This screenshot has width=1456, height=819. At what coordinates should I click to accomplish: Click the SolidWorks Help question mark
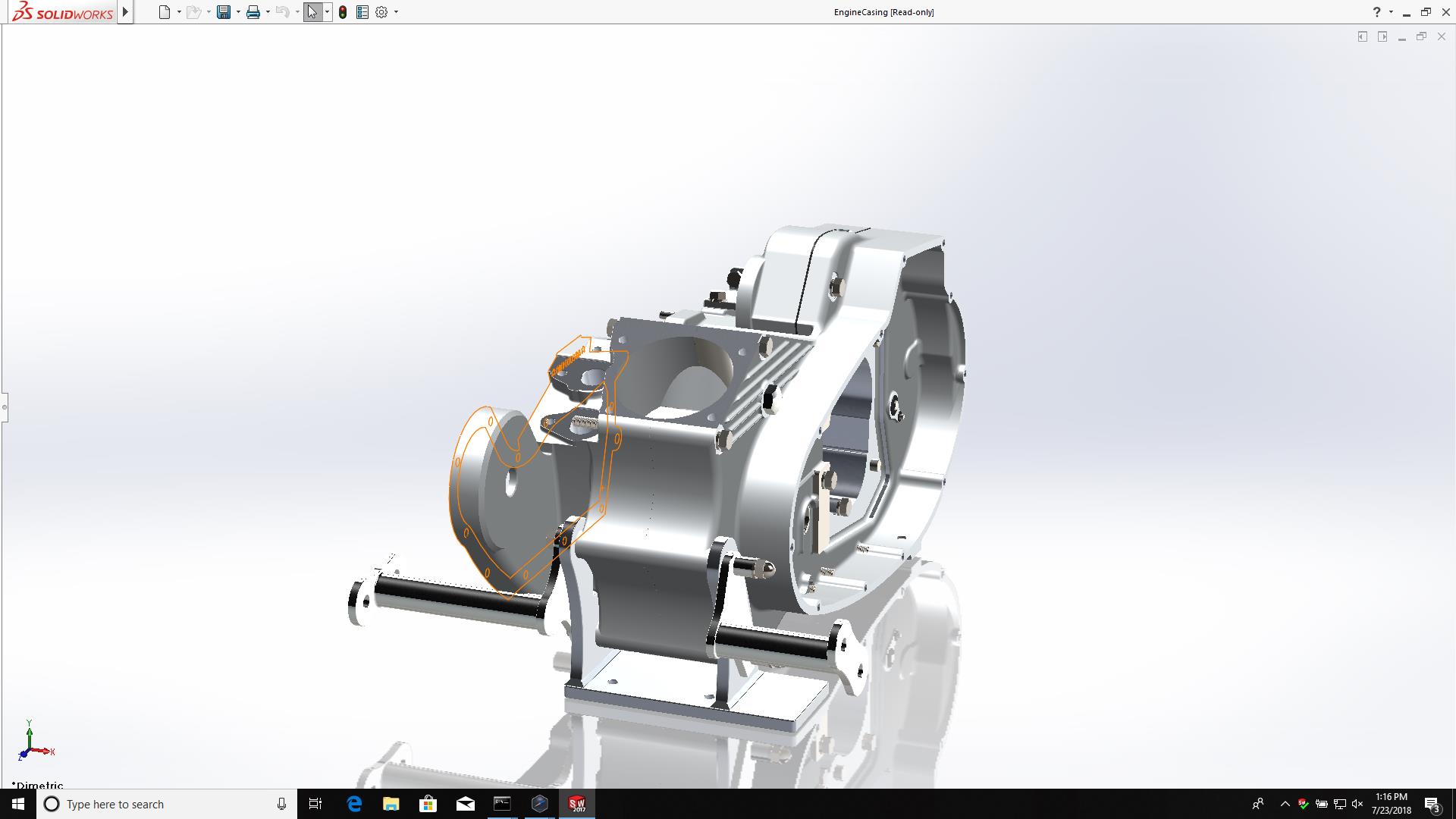coord(1376,12)
